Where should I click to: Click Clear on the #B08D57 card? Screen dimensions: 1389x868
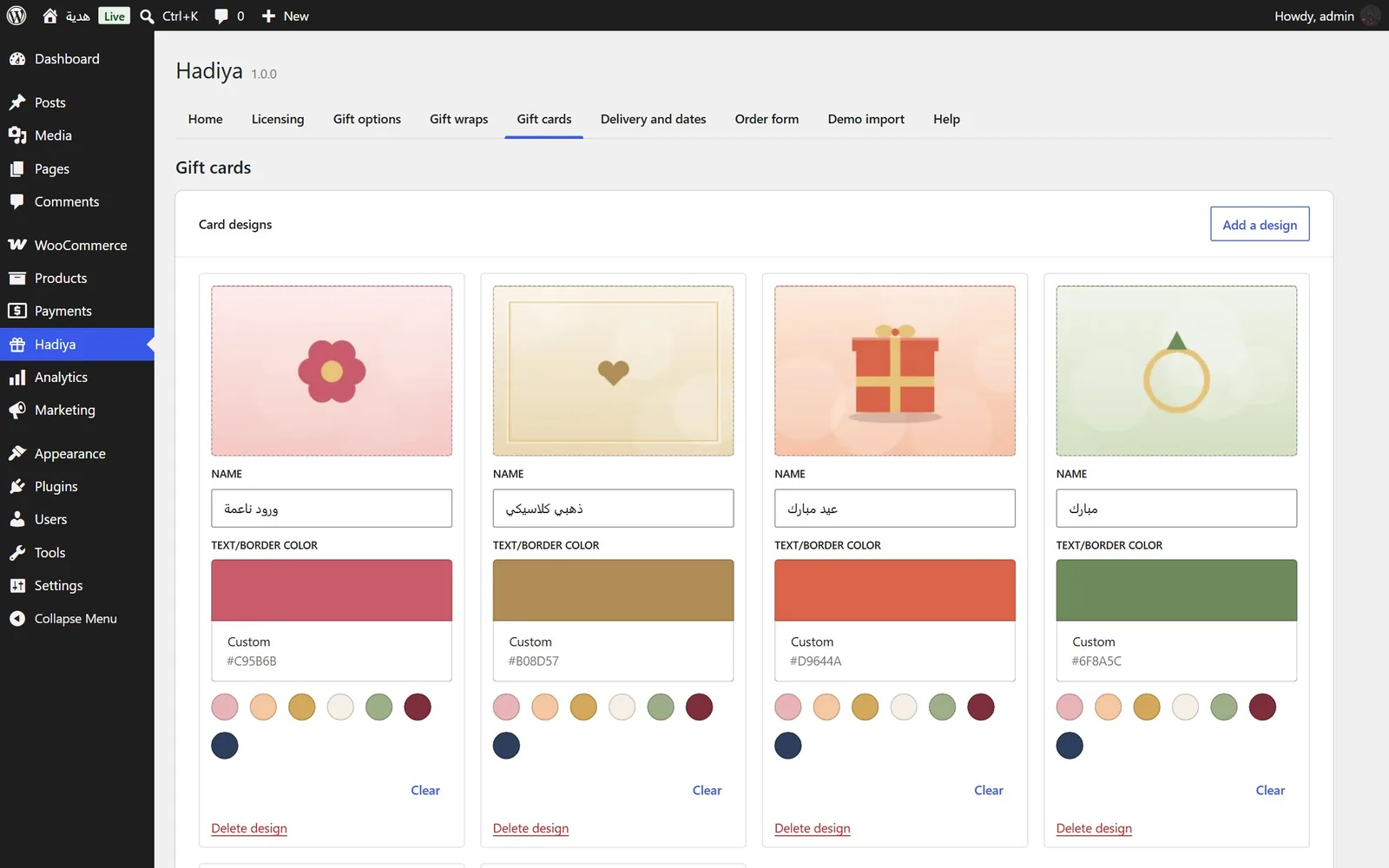(x=707, y=790)
